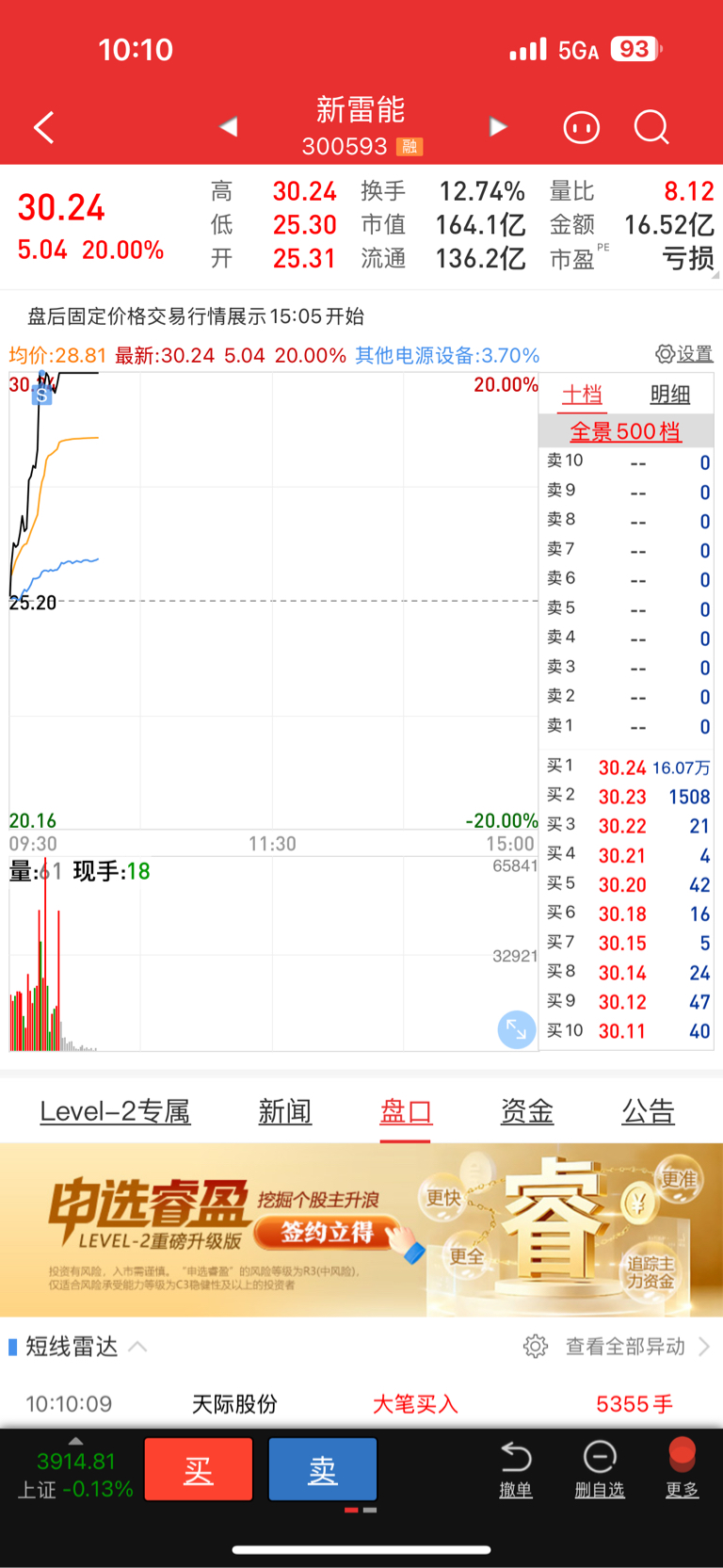723x1568 pixels.
Task: Tap the intraday price chart area
Action: [x=273, y=601]
